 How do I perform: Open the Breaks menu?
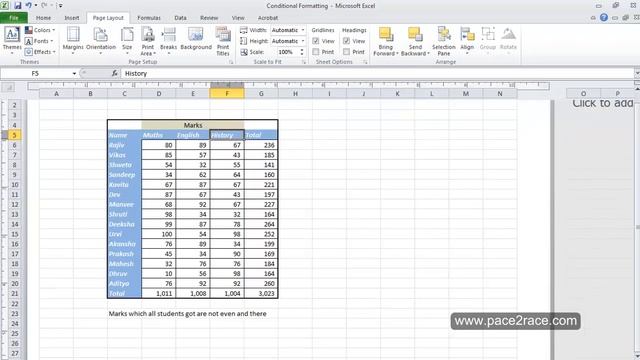[169, 40]
